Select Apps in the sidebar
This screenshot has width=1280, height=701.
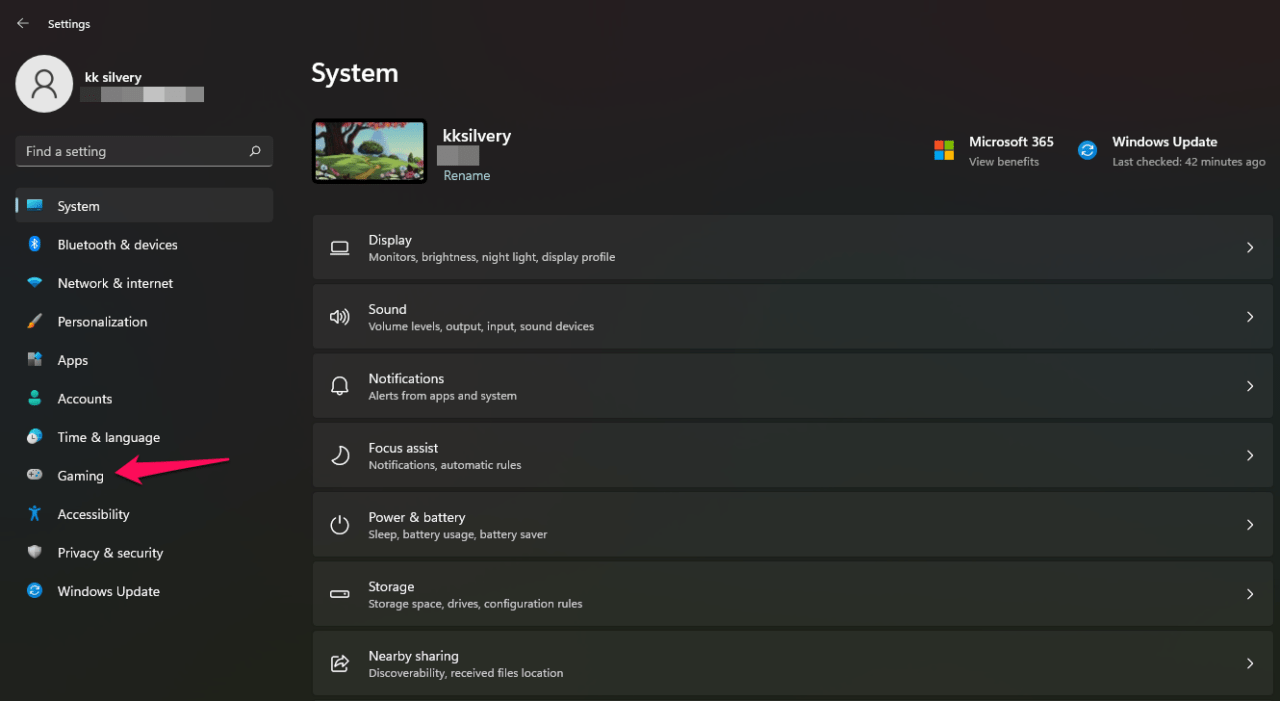[72, 361]
